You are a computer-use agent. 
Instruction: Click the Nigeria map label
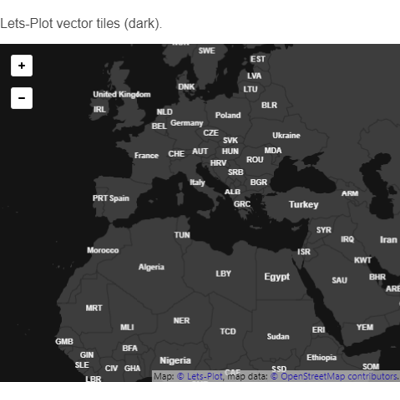coord(175,361)
